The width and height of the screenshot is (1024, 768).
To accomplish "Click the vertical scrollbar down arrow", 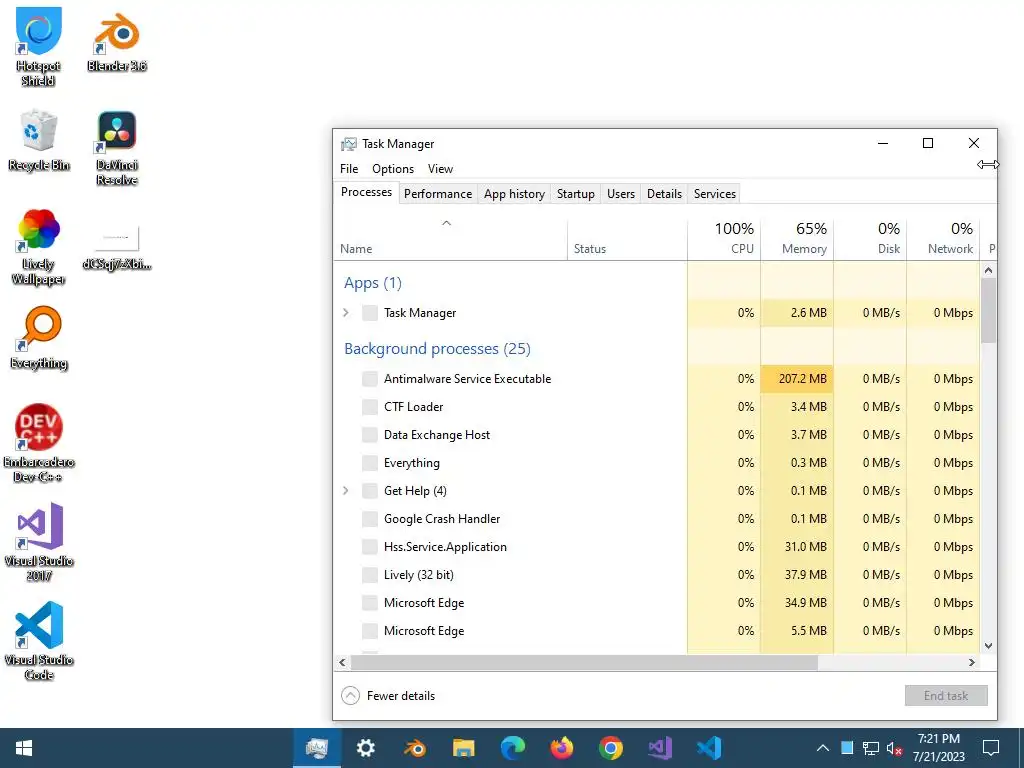I will click(989, 646).
